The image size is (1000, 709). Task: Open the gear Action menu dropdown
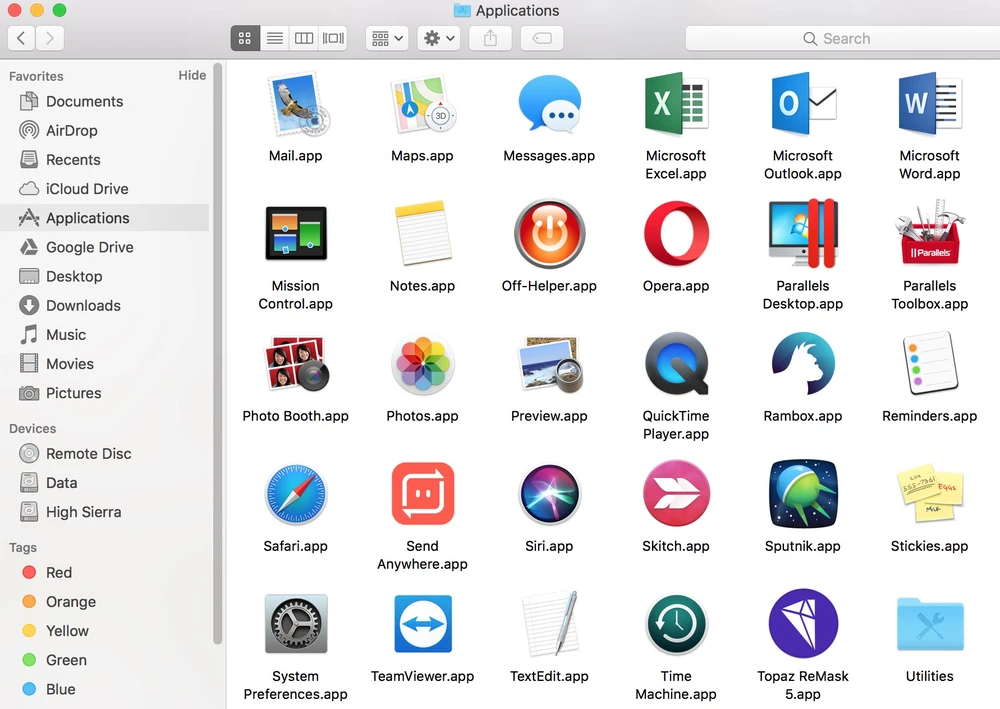(x=439, y=39)
